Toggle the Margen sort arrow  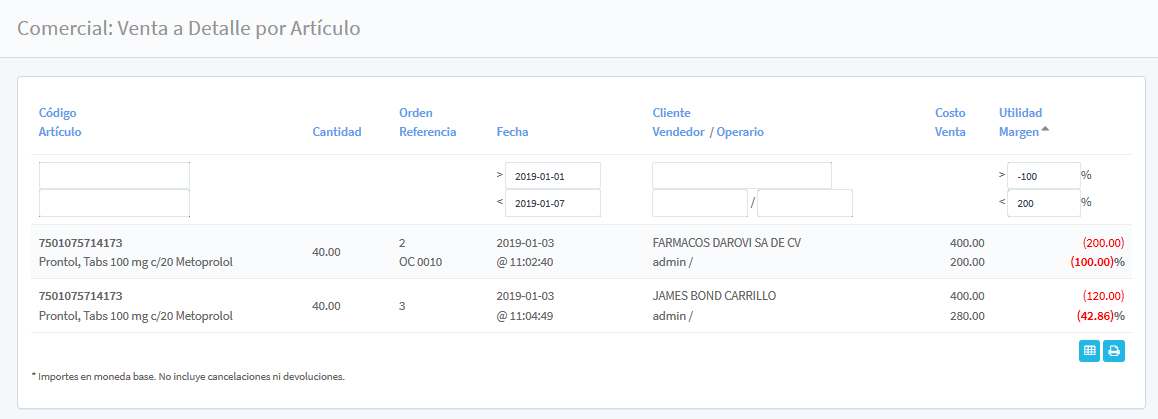pyautogui.click(x=1045, y=130)
